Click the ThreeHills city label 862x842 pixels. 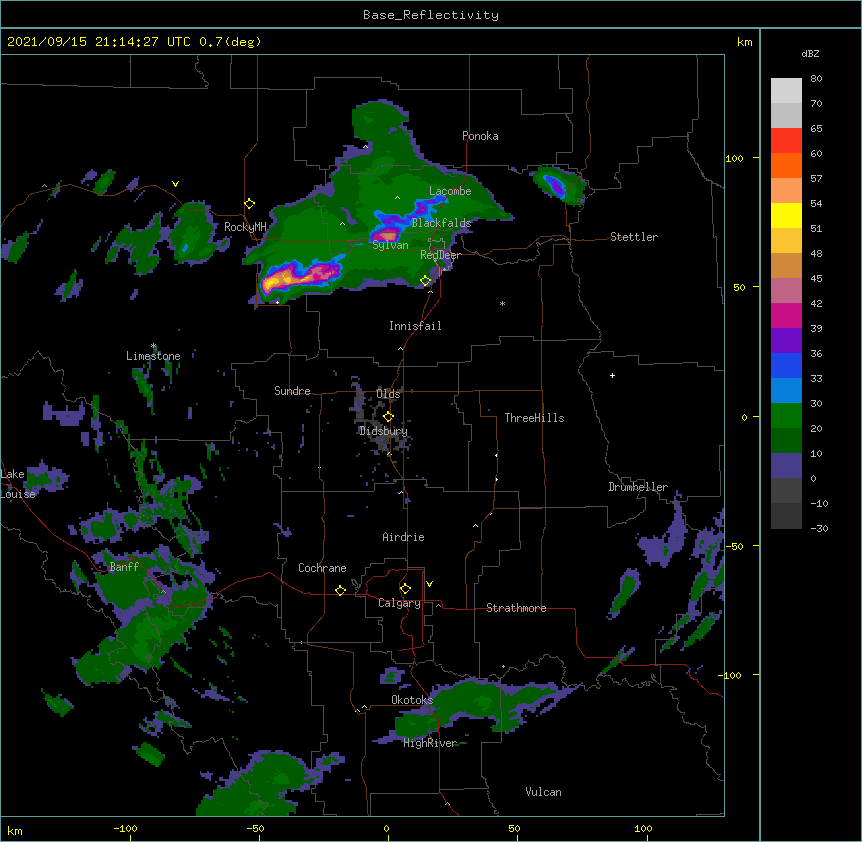[534, 418]
